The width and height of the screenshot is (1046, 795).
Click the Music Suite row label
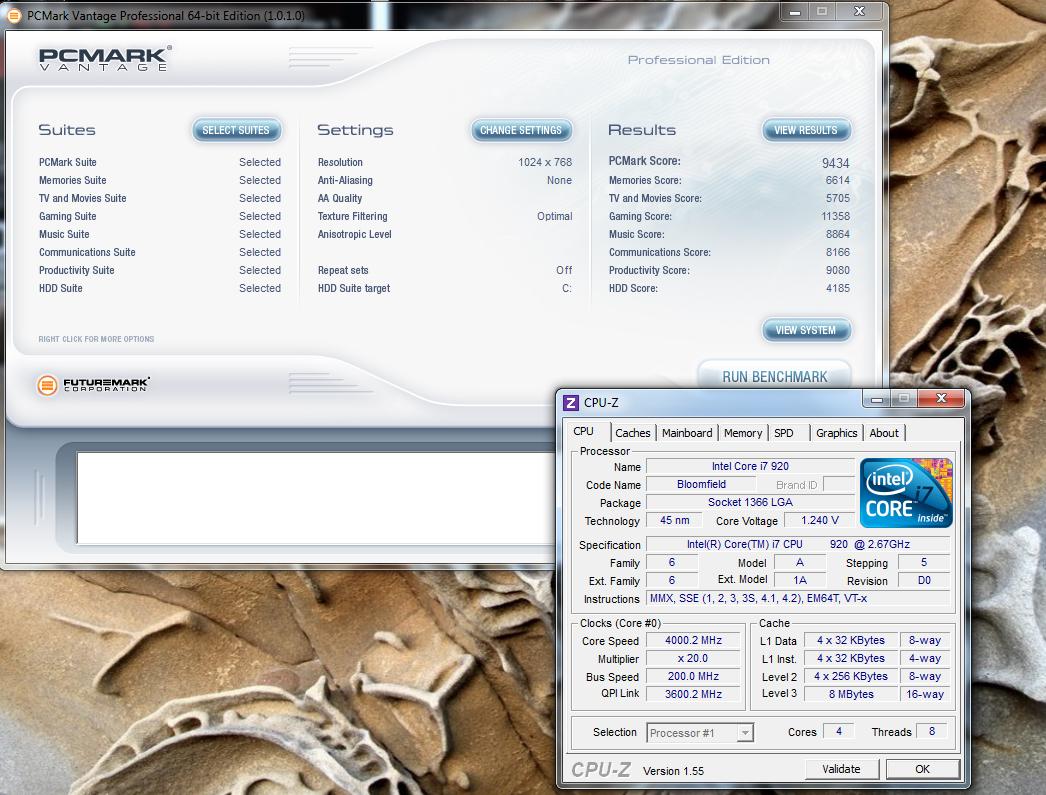pos(64,234)
